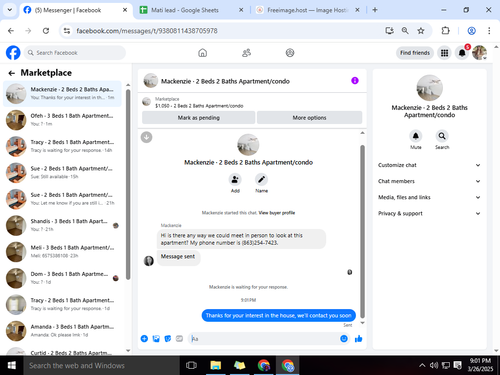This screenshot has width=500, height=375.
Task: Open the Chrome three-dot menu
Action: pyautogui.click(x=489, y=31)
